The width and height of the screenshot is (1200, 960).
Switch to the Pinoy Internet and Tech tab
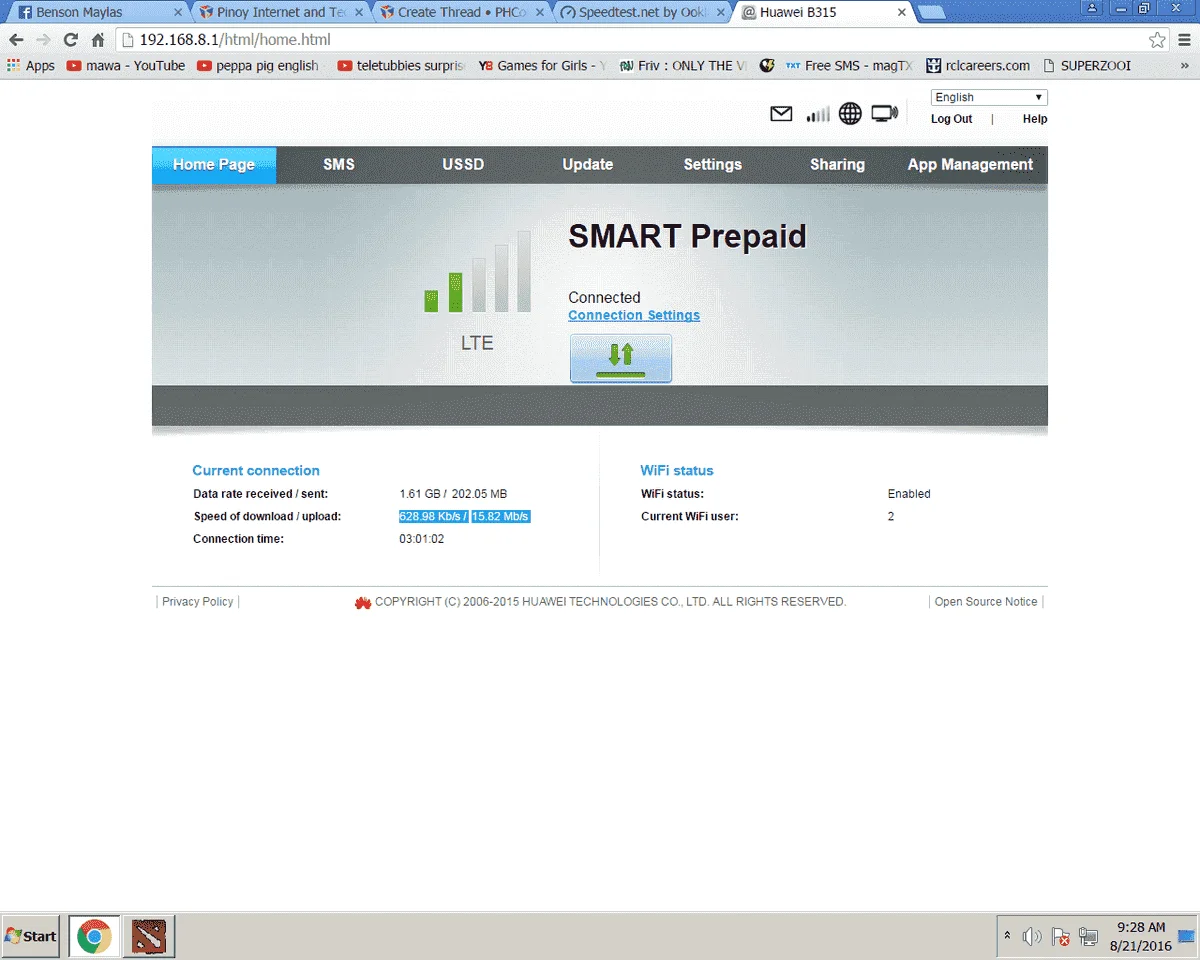pyautogui.click(x=280, y=13)
